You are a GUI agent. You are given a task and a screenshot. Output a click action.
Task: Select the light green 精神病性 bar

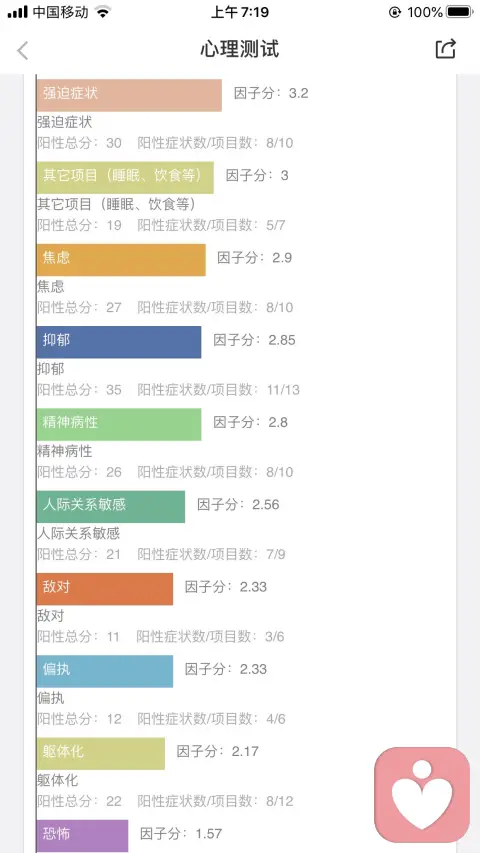119,424
